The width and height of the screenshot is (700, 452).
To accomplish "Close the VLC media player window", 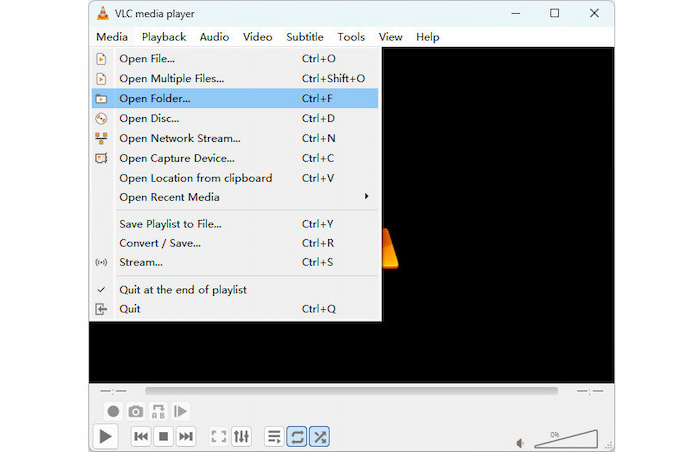I will pos(594,13).
